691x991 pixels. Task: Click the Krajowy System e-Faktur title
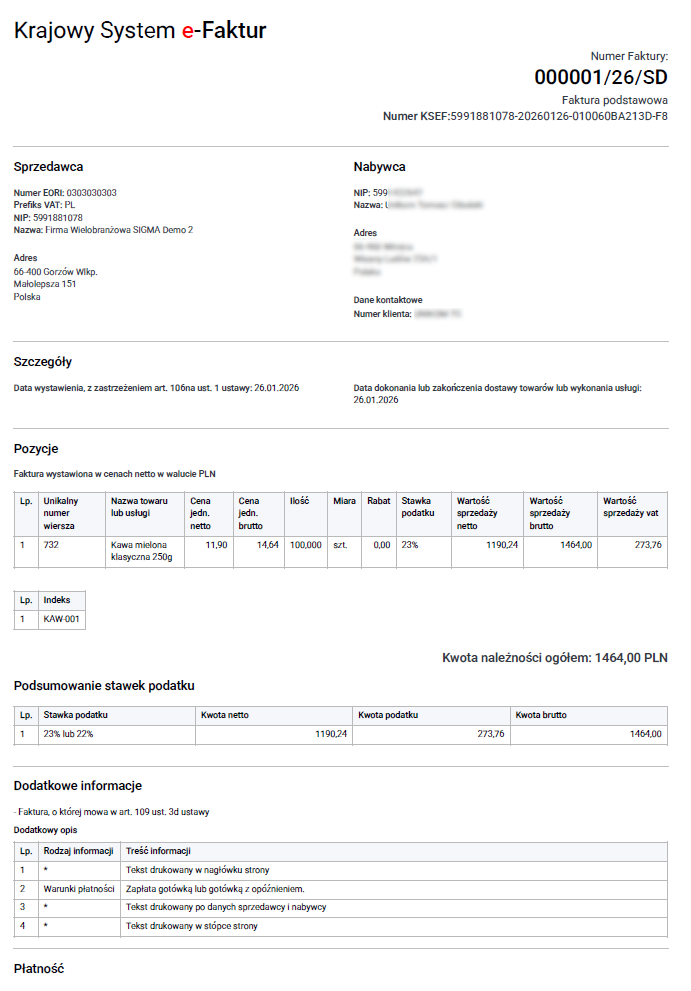pyautogui.click(x=140, y=31)
